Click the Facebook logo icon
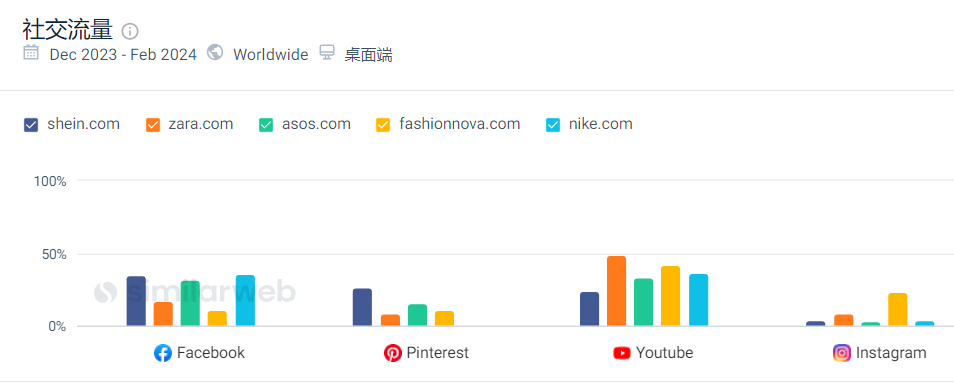This screenshot has width=954, height=383. tap(163, 353)
